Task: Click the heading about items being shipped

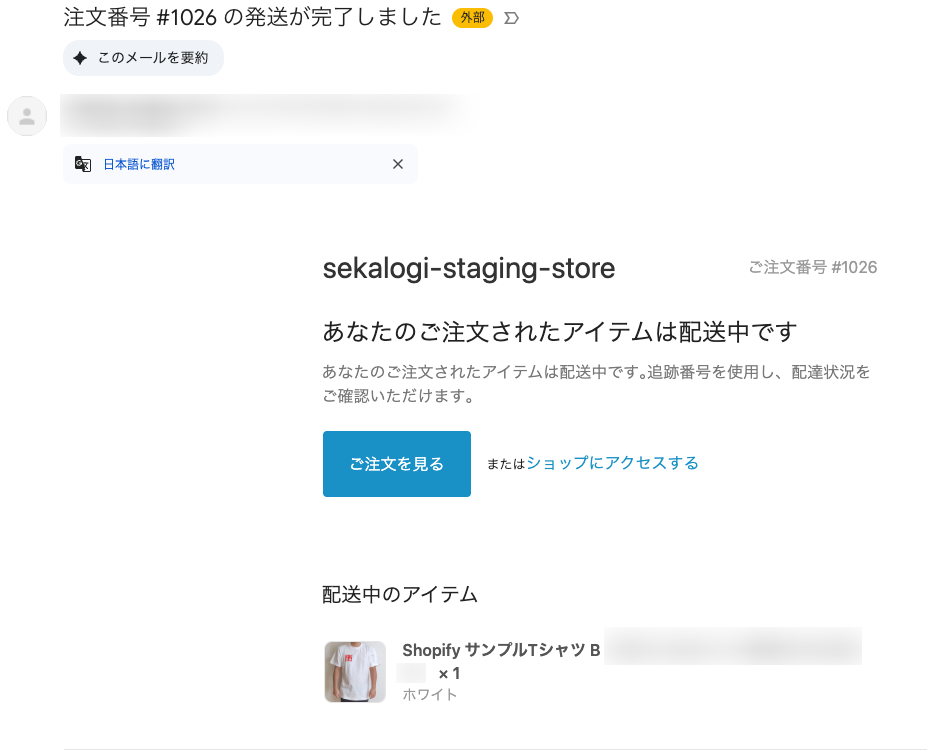Action: [559, 332]
